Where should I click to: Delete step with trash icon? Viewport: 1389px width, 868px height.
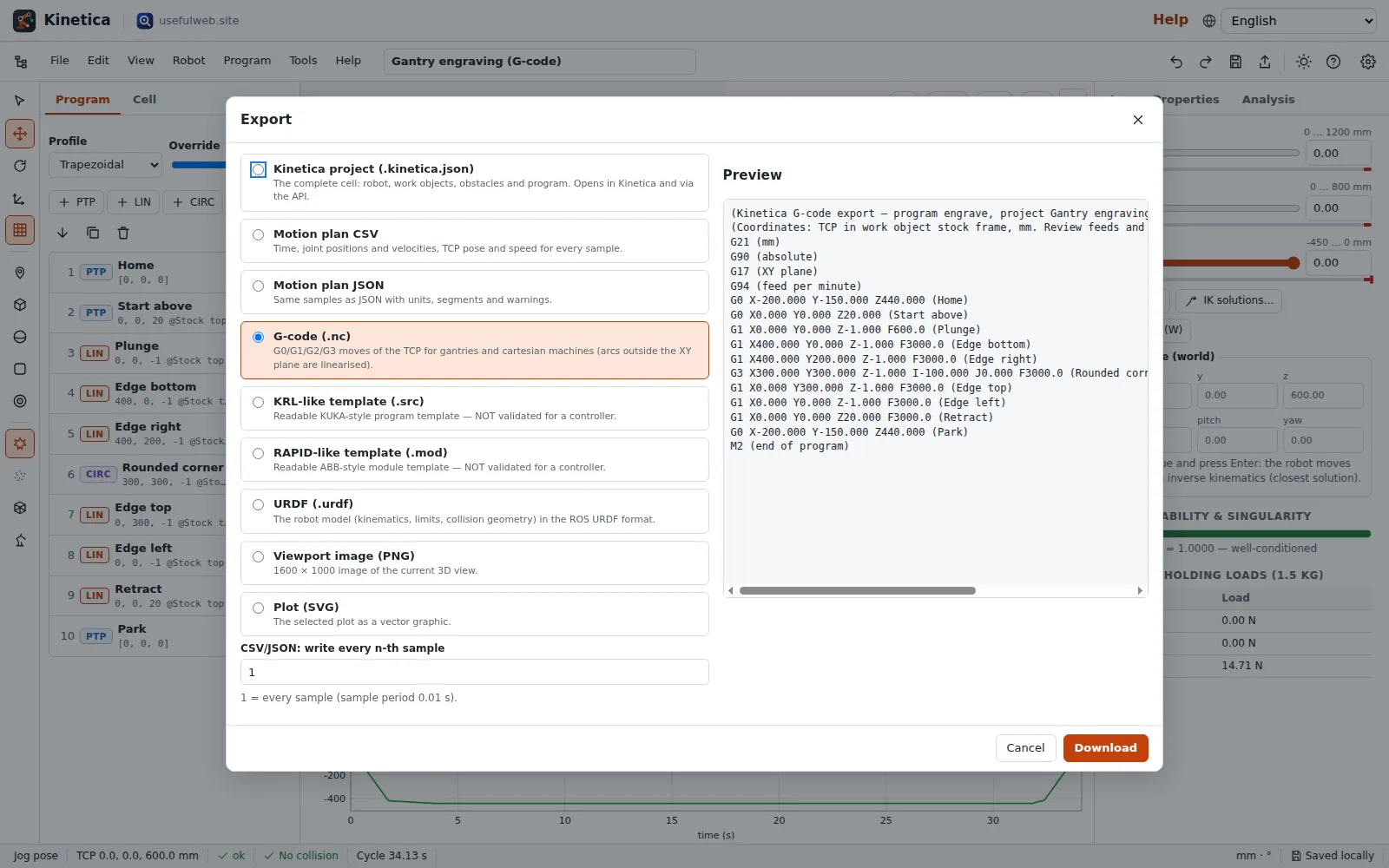click(x=123, y=233)
